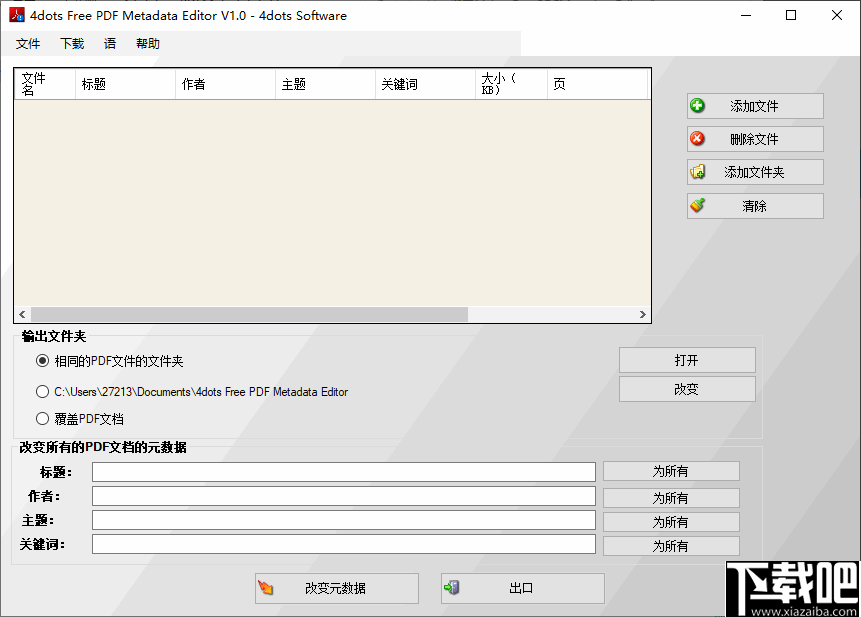The height and width of the screenshot is (617, 861).
Task: Click the Clear (清除) broom icon
Action: coord(697,205)
